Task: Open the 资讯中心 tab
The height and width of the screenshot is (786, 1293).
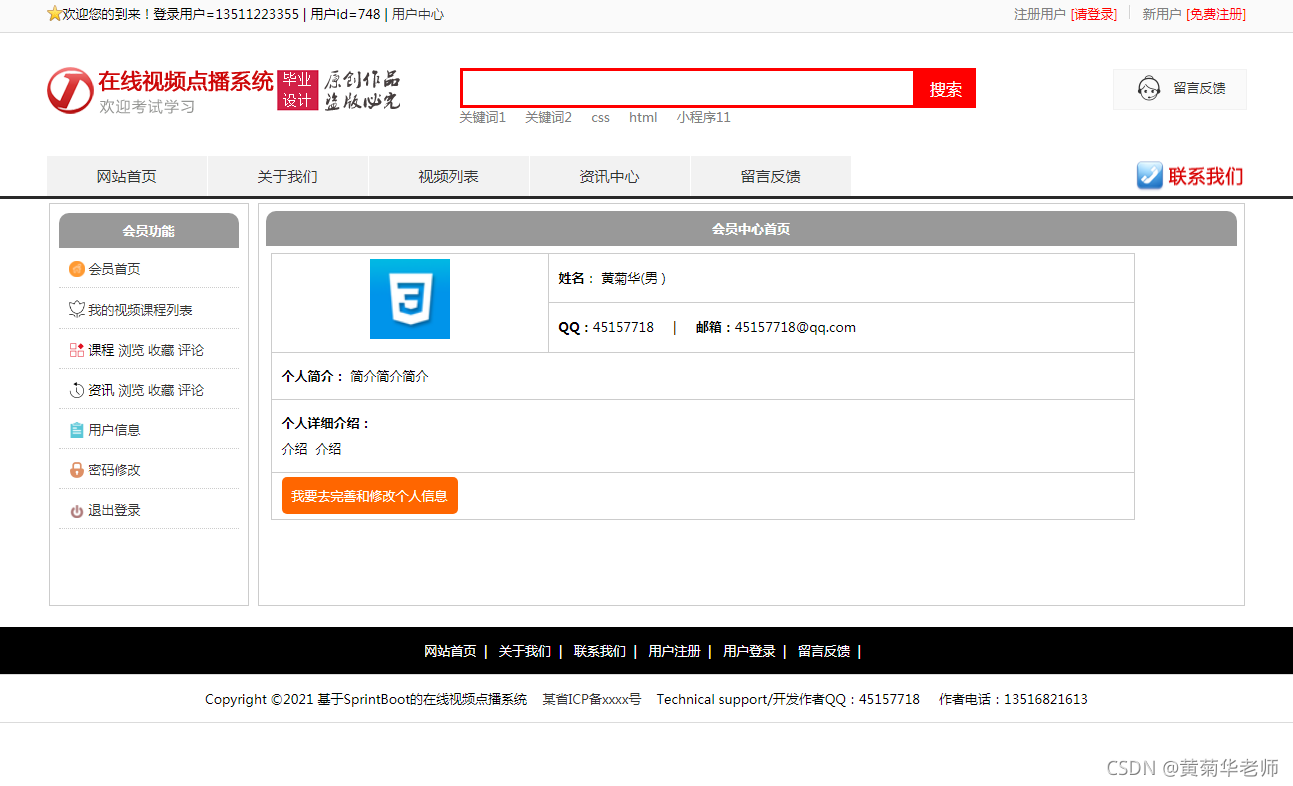Action: 610,176
